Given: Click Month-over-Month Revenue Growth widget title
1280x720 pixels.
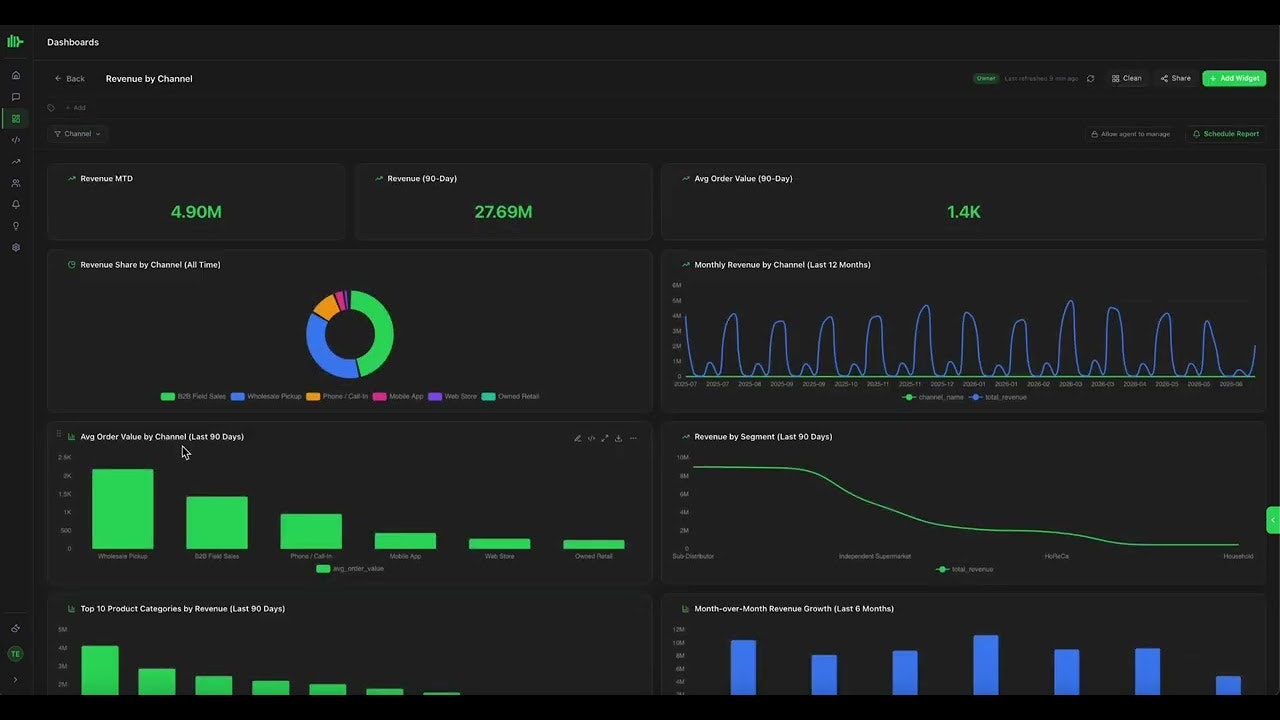Looking at the screenshot, I should point(794,609).
